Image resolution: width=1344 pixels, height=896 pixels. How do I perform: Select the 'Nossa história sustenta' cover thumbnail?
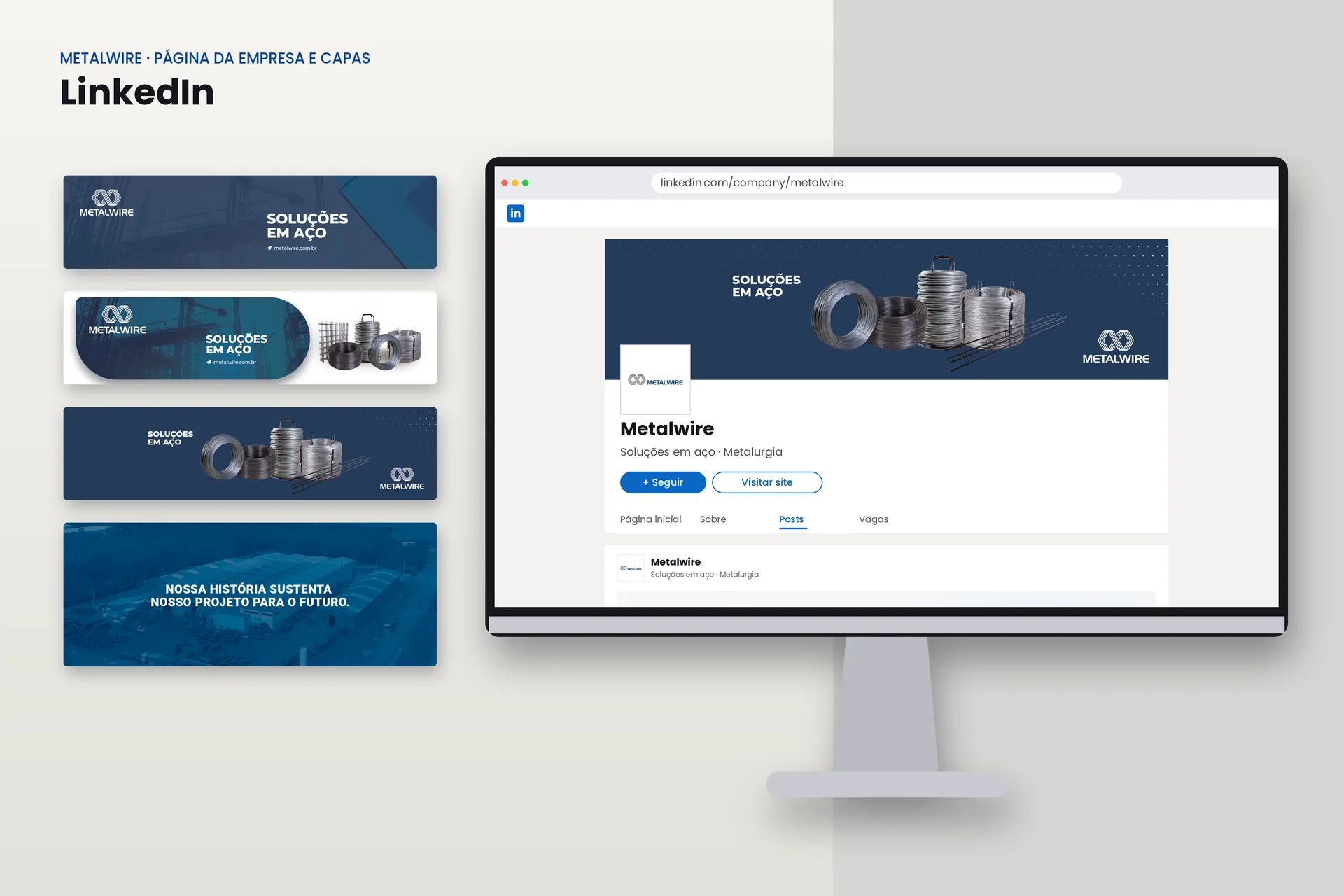coord(250,594)
